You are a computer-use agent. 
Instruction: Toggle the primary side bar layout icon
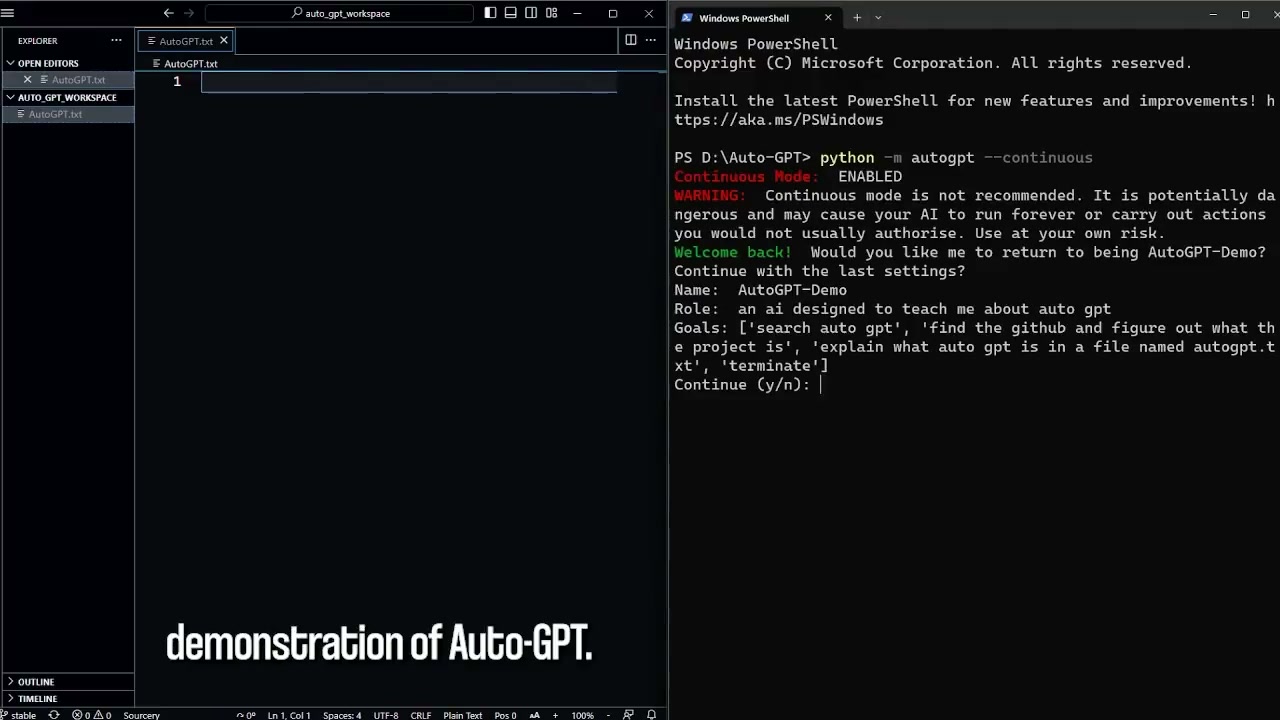tap(490, 13)
